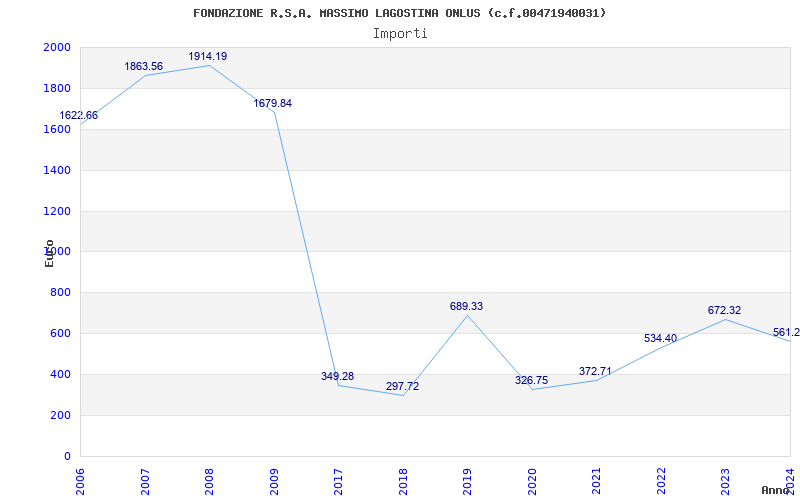Click the 2020 year axis label

click(533, 481)
